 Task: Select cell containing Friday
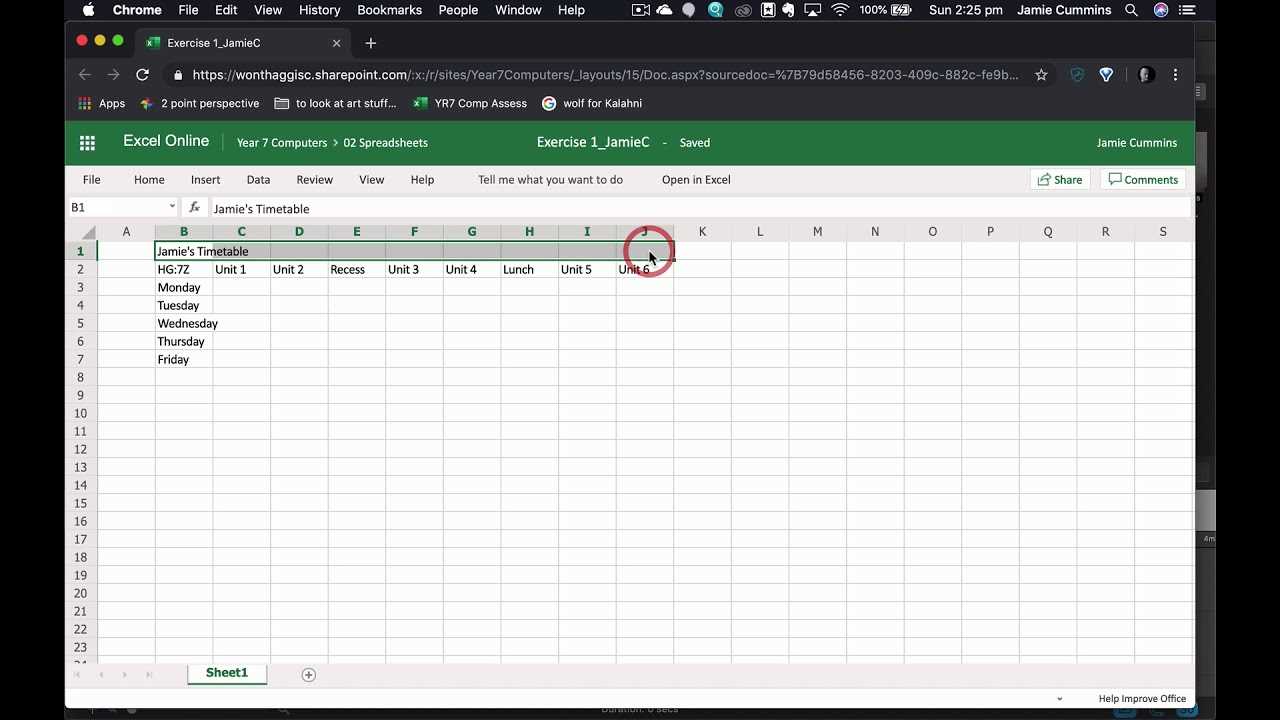(184, 360)
